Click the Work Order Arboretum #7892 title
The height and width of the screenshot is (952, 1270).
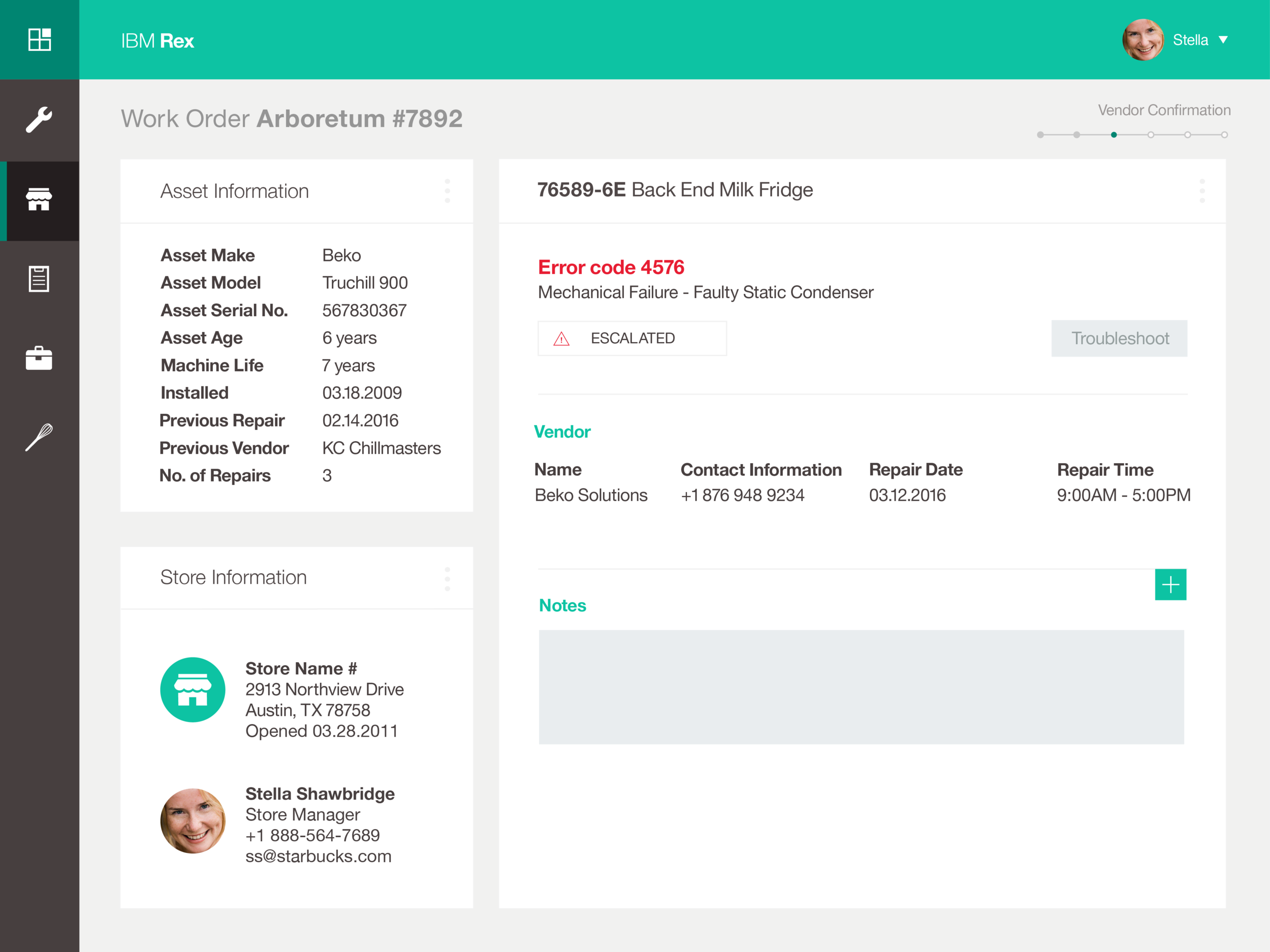pos(292,119)
